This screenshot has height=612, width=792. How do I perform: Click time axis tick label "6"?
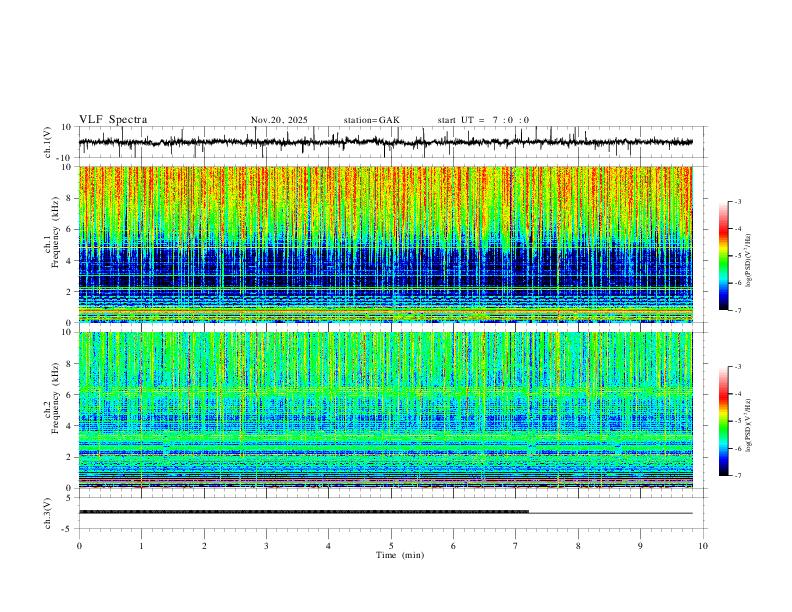454,546
